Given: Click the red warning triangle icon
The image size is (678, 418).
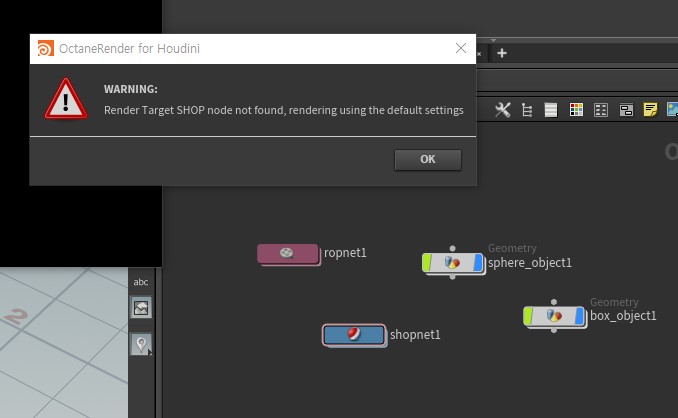Looking at the screenshot, I should point(66,99).
